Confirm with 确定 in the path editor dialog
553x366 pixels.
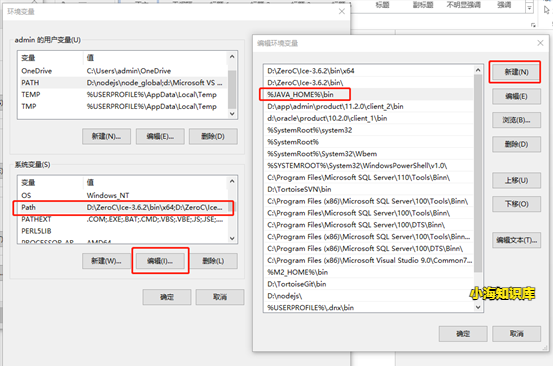click(463, 334)
